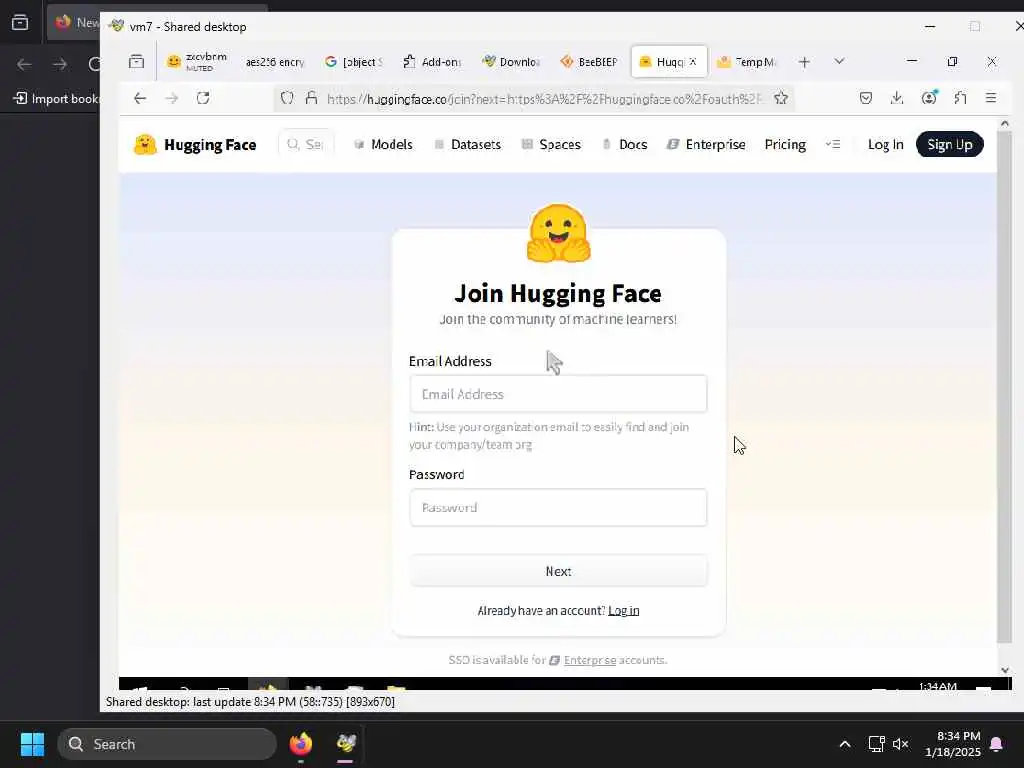Image resolution: width=1024 pixels, height=768 pixels.
Task: Click Import bookmarks in background Firefox
Action: pyautogui.click(x=56, y=99)
